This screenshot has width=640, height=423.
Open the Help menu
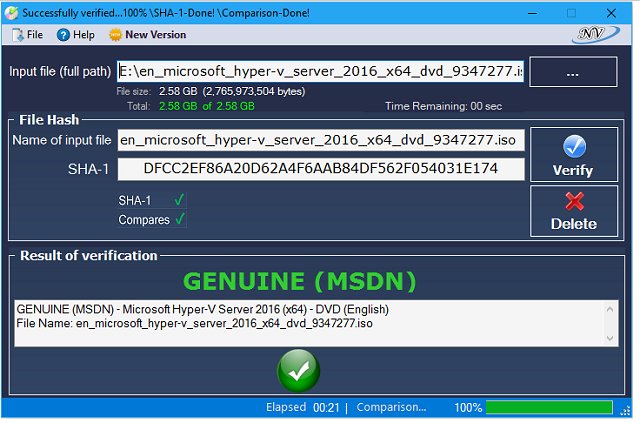[76, 34]
